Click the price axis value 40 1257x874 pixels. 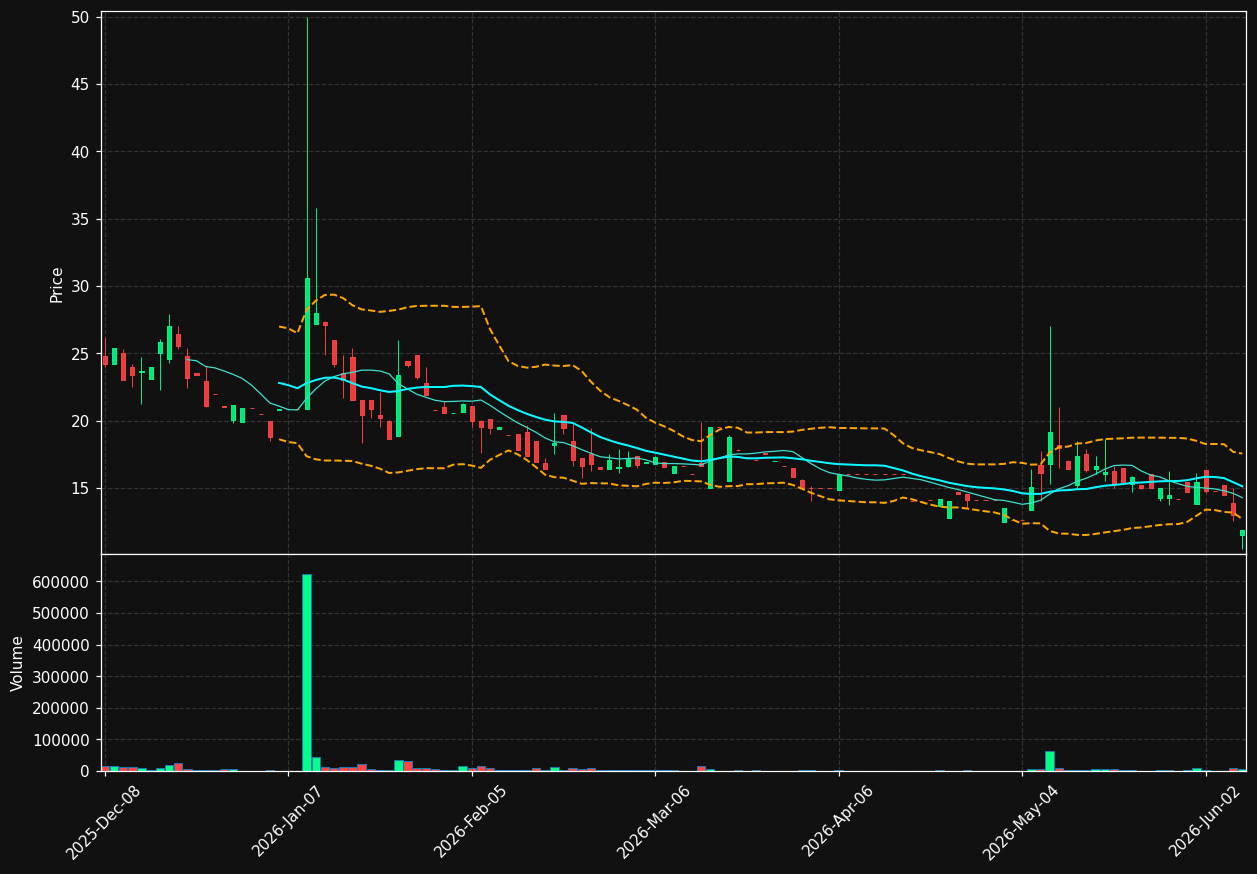(80, 152)
